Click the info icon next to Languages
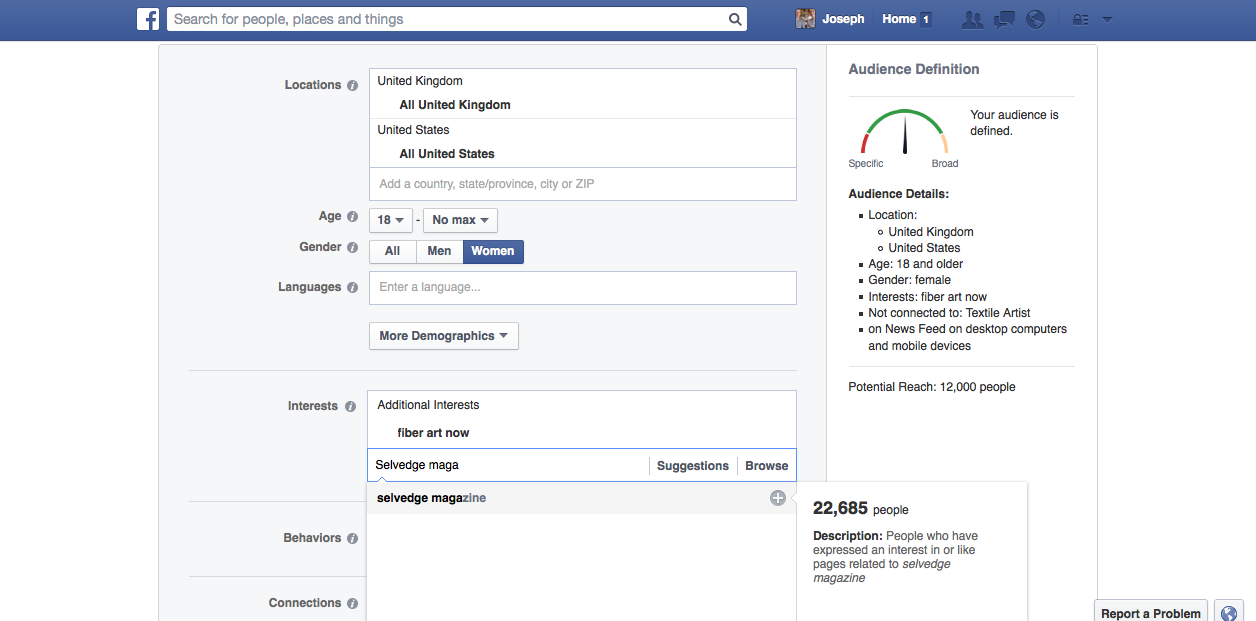Image resolution: width=1256 pixels, height=621 pixels. point(352,288)
